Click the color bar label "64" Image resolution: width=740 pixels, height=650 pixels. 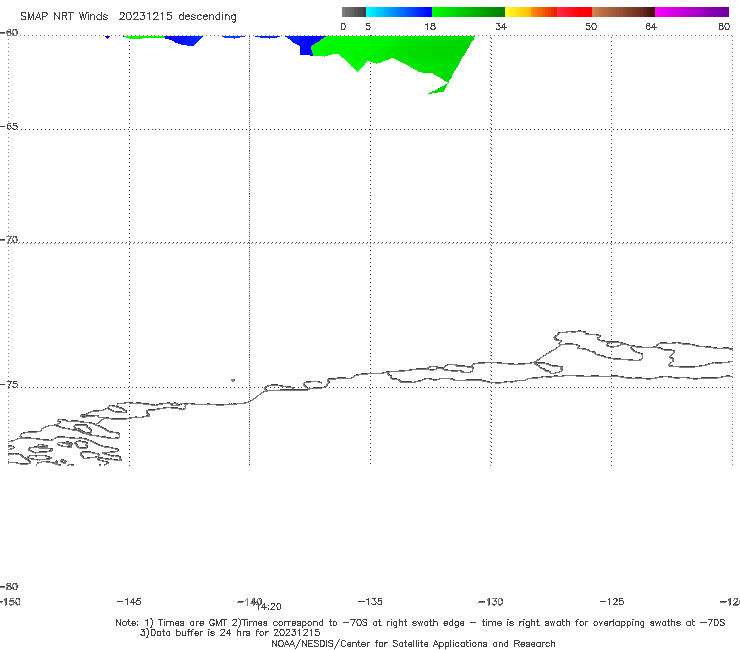point(651,26)
